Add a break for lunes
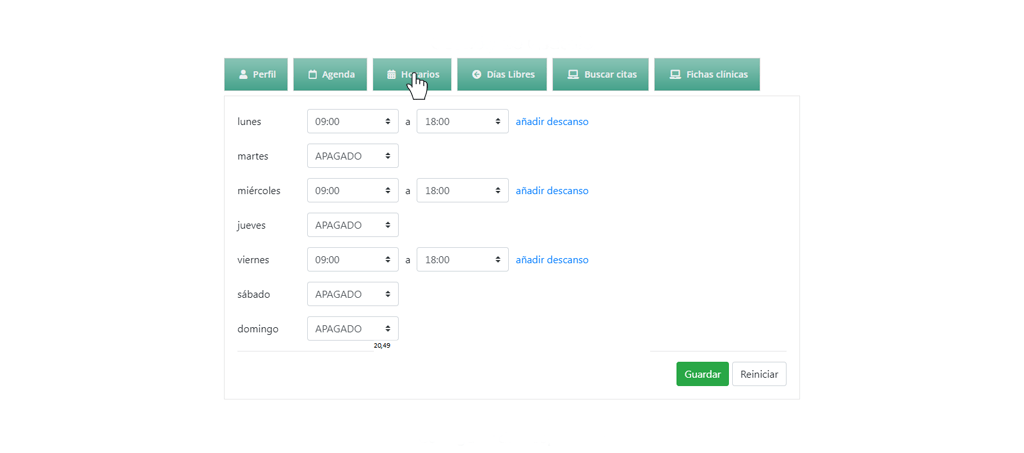Viewport: 1024px width, 453px height. (552, 122)
